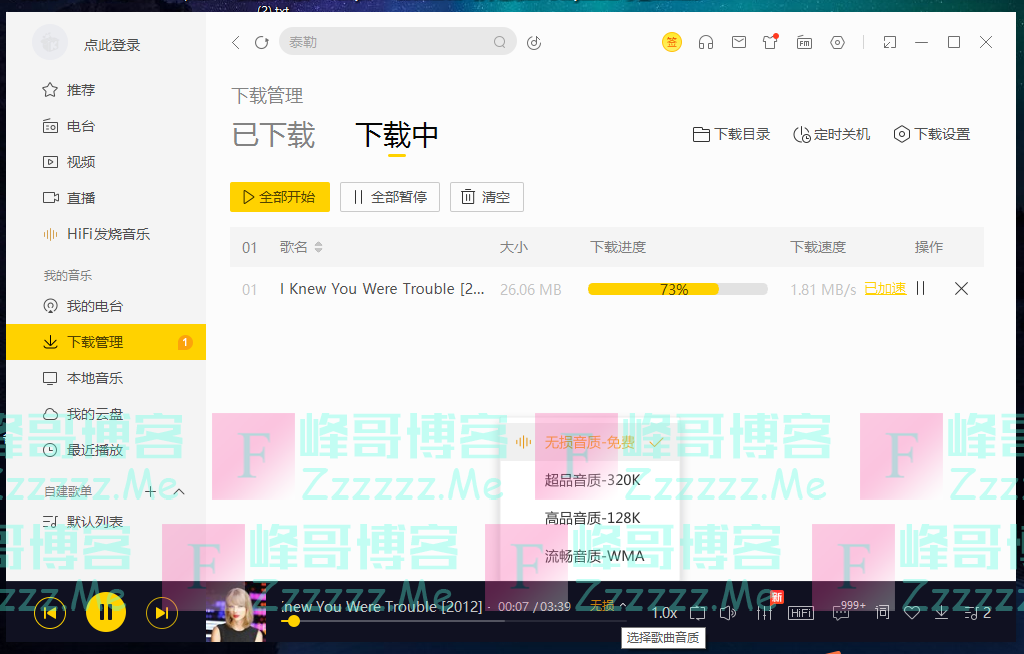This screenshot has height=654, width=1024.
Task: Switch to the 已下载 tab
Action: coord(273,135)
